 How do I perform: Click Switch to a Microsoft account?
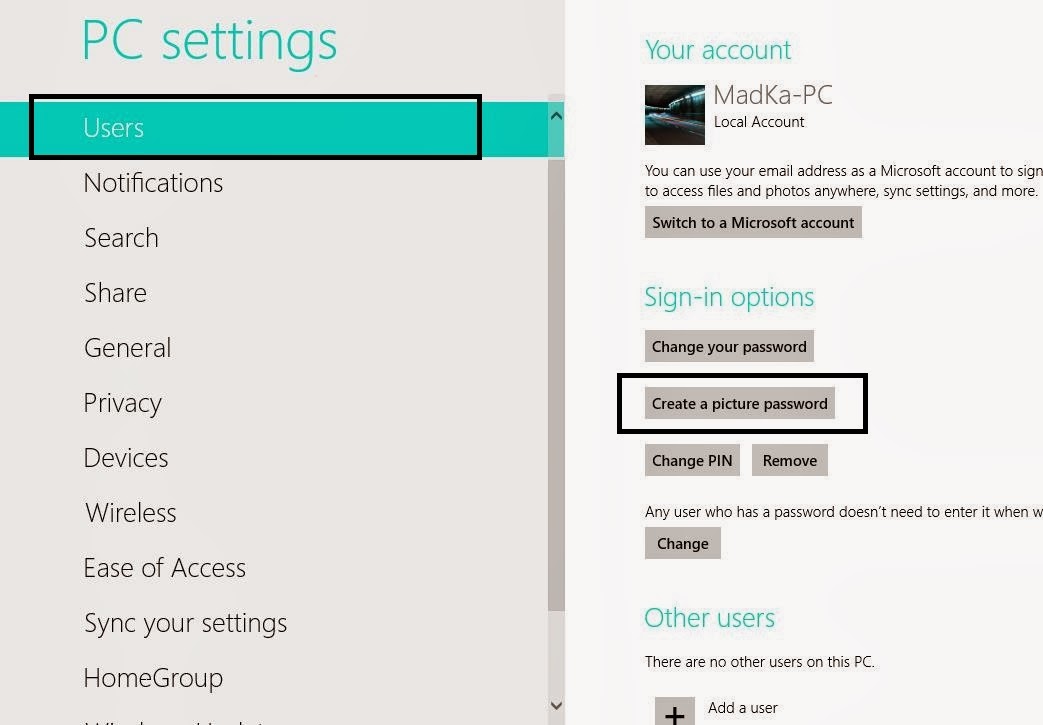[752, 221]
